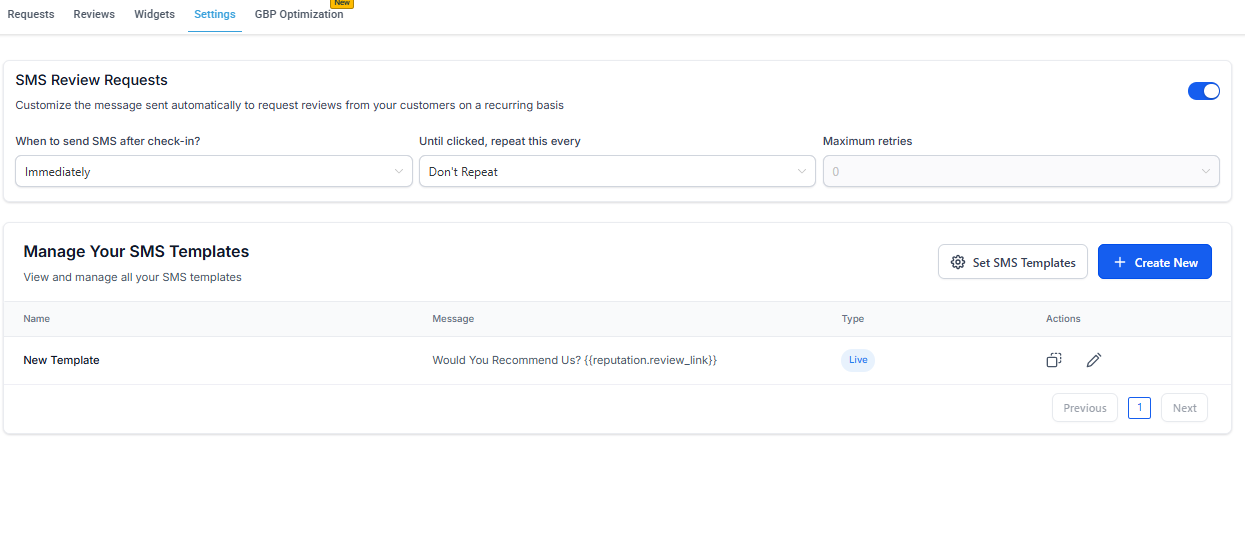The image size is (1245, 560).
Task: Select page 1 in pagination
Action: (x=1139, y=408)
